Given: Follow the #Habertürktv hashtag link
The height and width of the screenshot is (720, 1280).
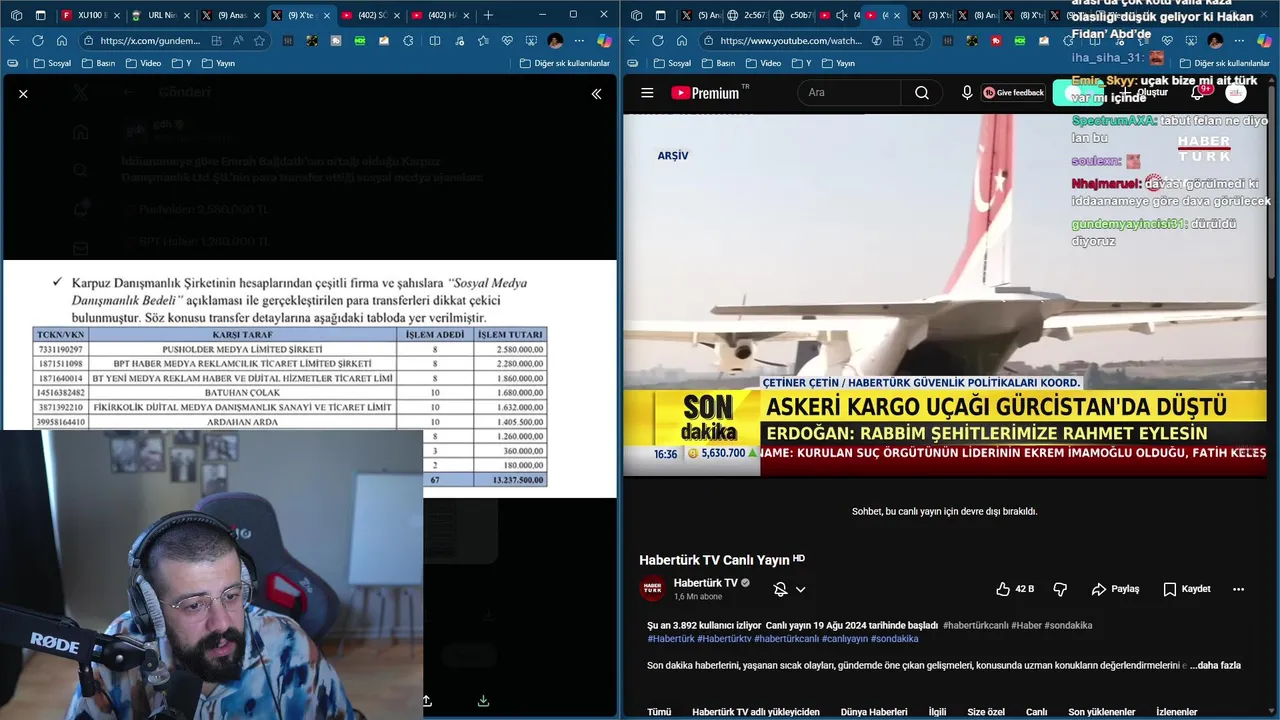Looking at the screenshot, I should pyautogui.click(x=724, y=639).
